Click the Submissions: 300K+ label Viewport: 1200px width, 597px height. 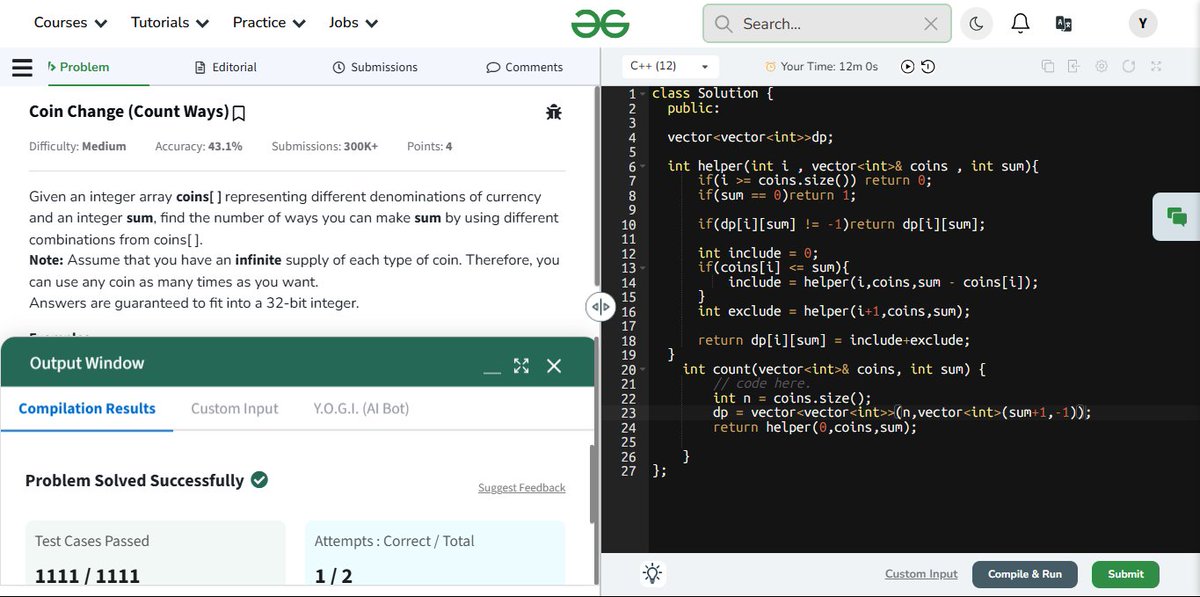(325, 146)
